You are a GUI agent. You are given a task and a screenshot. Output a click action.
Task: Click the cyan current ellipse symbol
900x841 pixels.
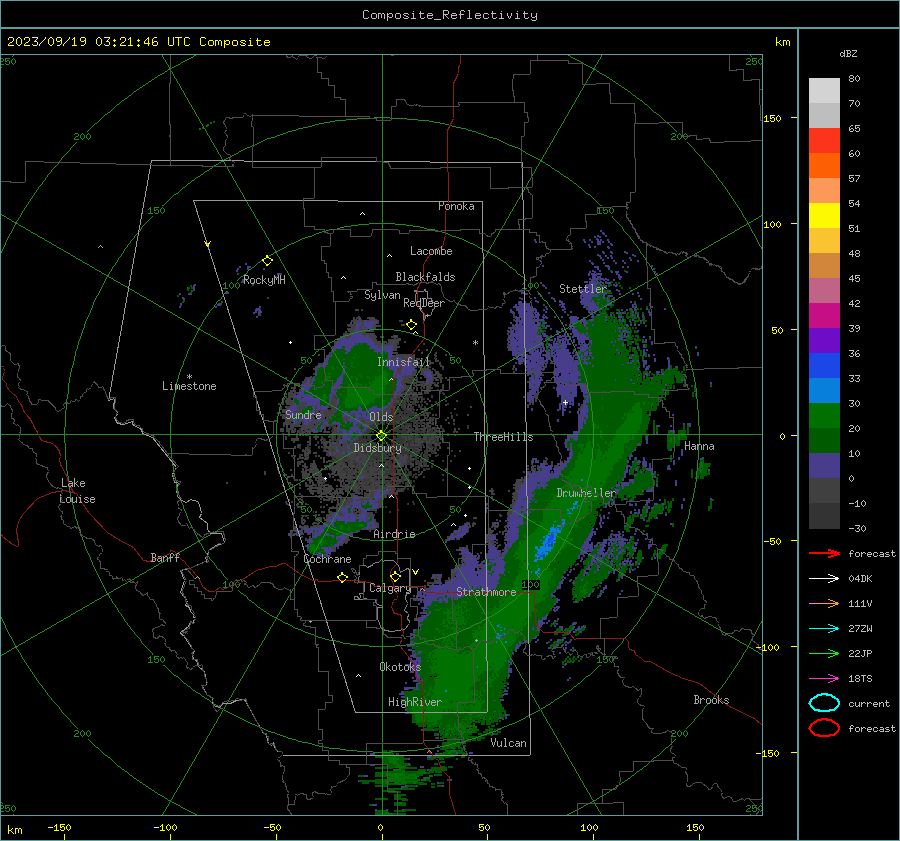click(x=824, y=703)
